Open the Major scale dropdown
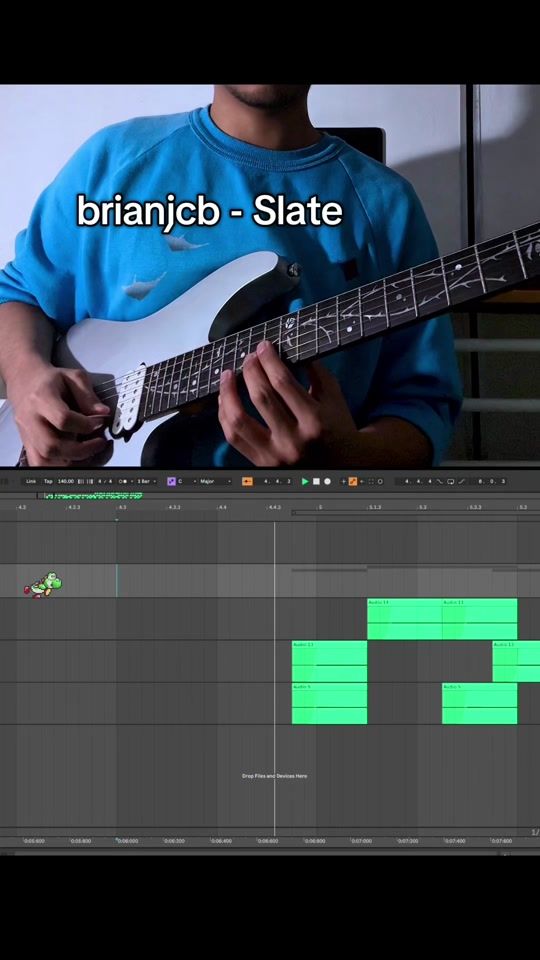The height and width of the screenshot is (960, 540). [x=215, y=481]
